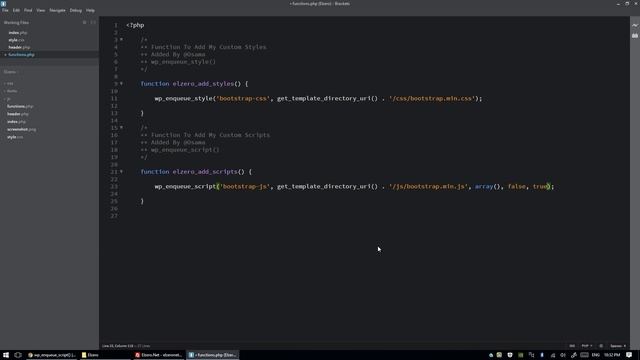Image resolution: width=640 pixels, height=360 pixels.
Task: Click the false argument on line 23
Action: pyautogui.click(x=517, y=187)
